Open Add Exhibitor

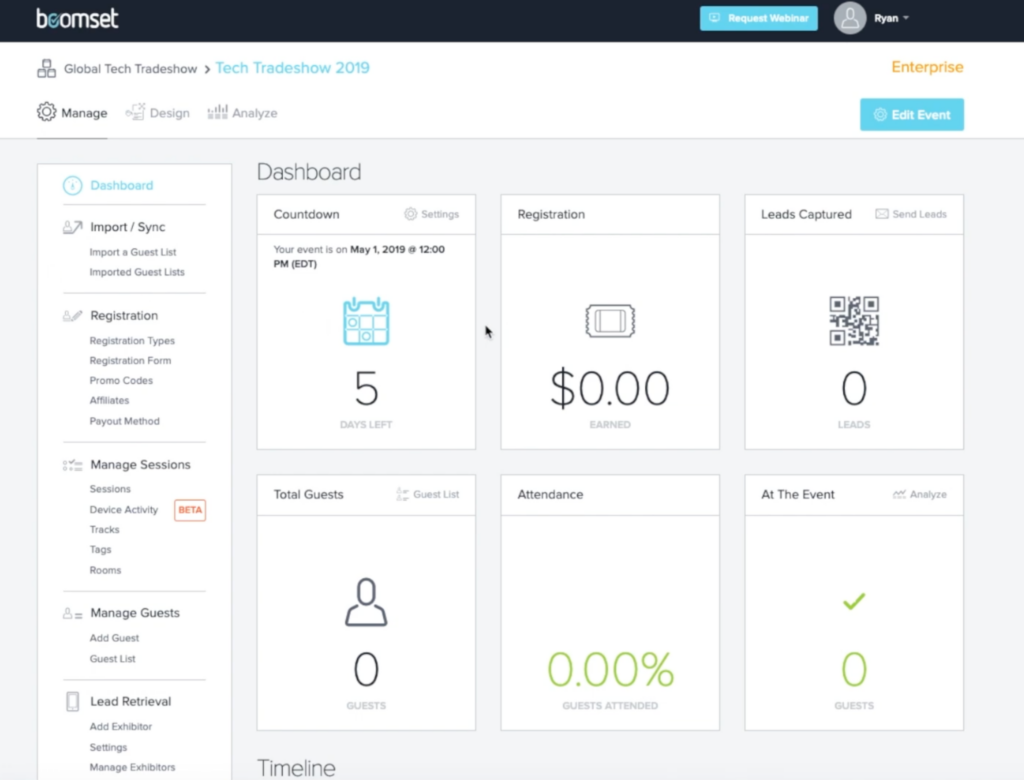click(x=121, y=726)
